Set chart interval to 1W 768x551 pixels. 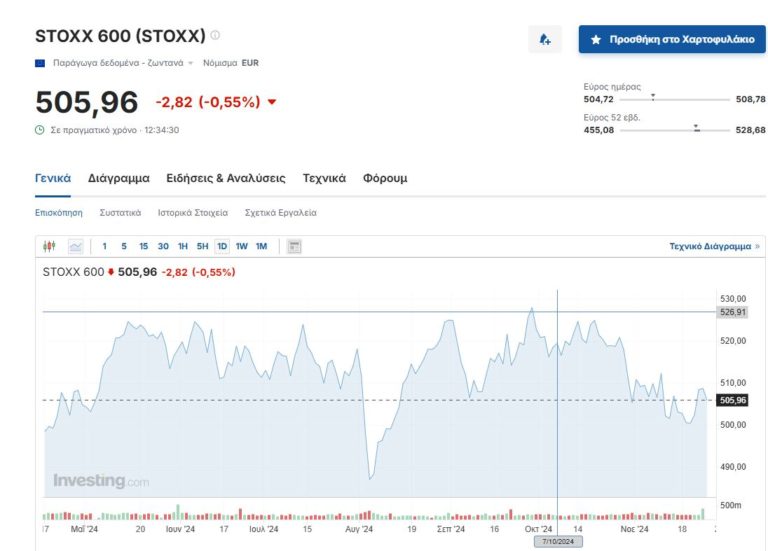(242, 246)
